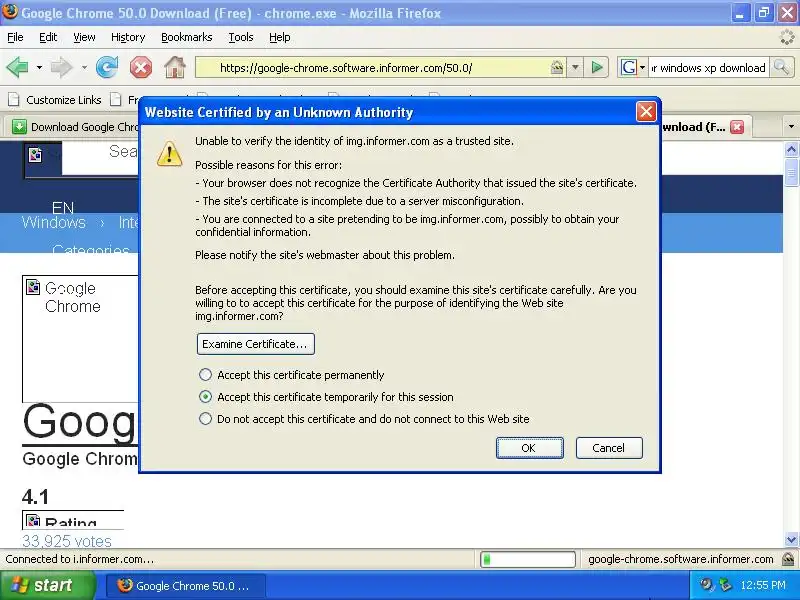Select Do not accept this certificate option

(x=205, y=419)
